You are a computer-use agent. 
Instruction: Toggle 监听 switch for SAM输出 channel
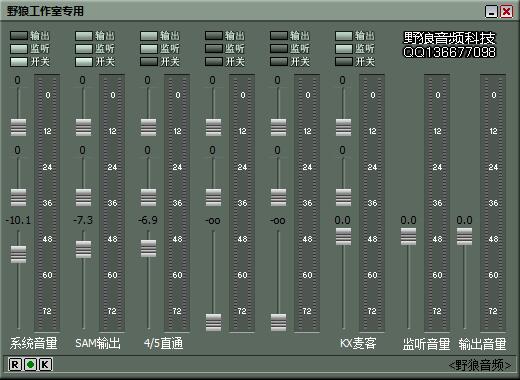click(x=84, y=49)
